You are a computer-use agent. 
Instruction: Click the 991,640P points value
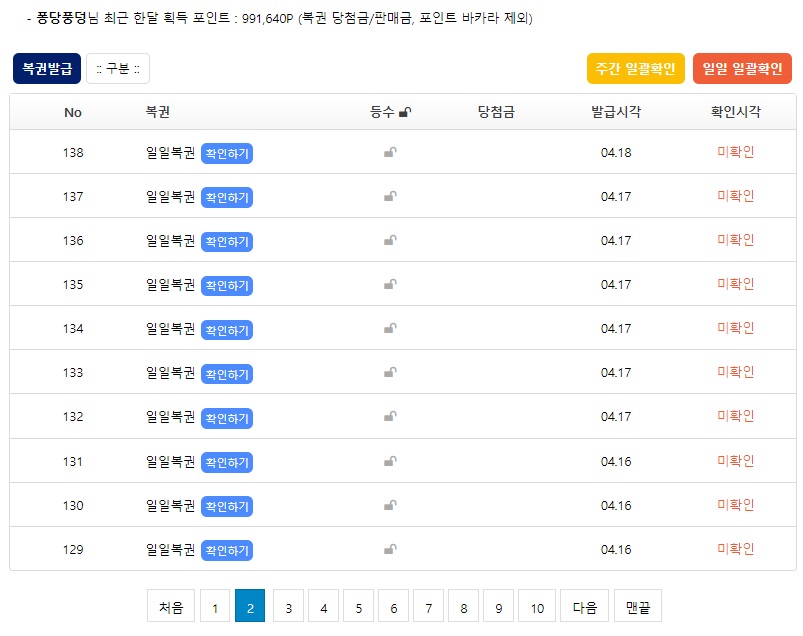(x=267, y=19)
